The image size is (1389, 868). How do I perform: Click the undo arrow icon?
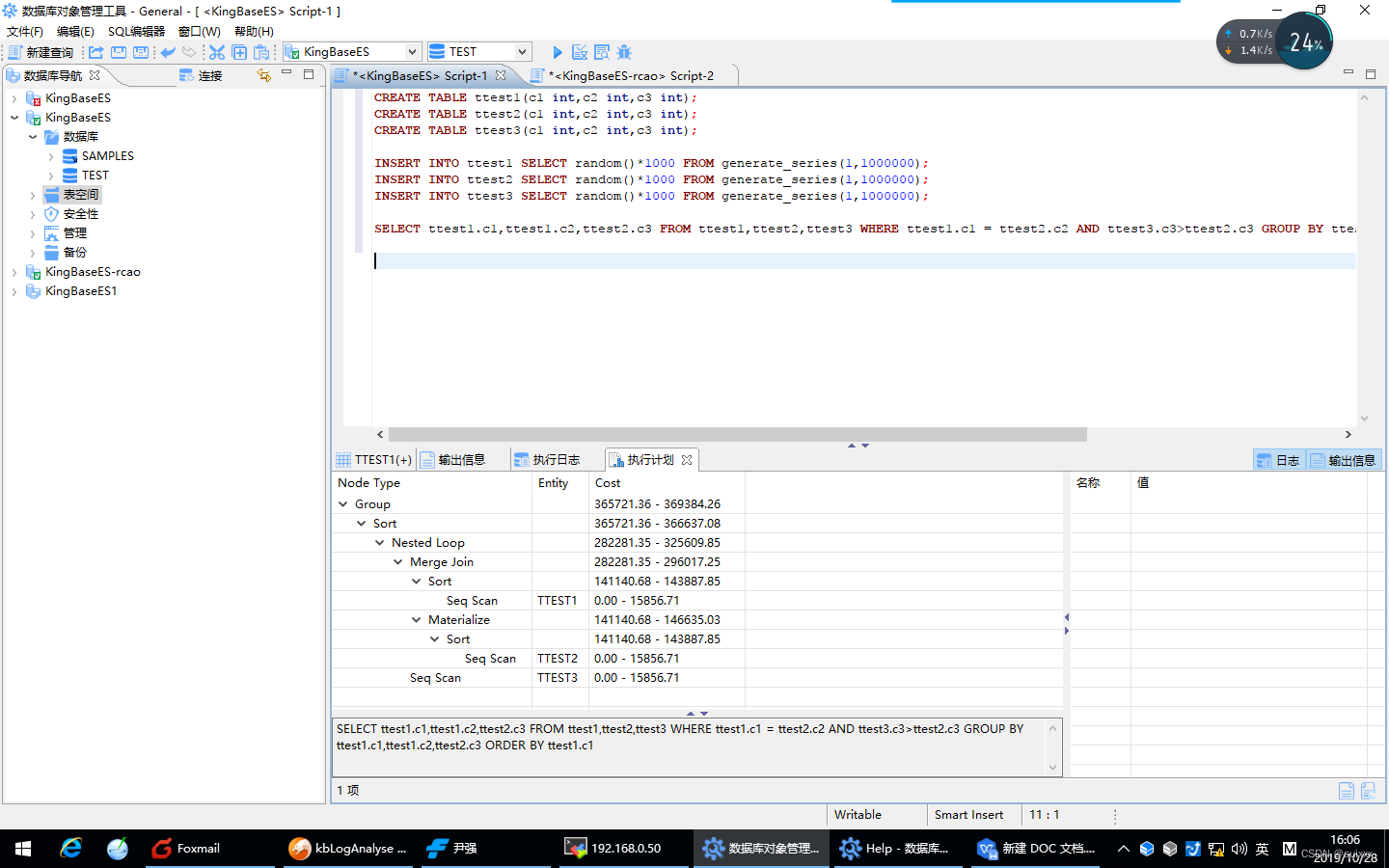click(168, 52)
